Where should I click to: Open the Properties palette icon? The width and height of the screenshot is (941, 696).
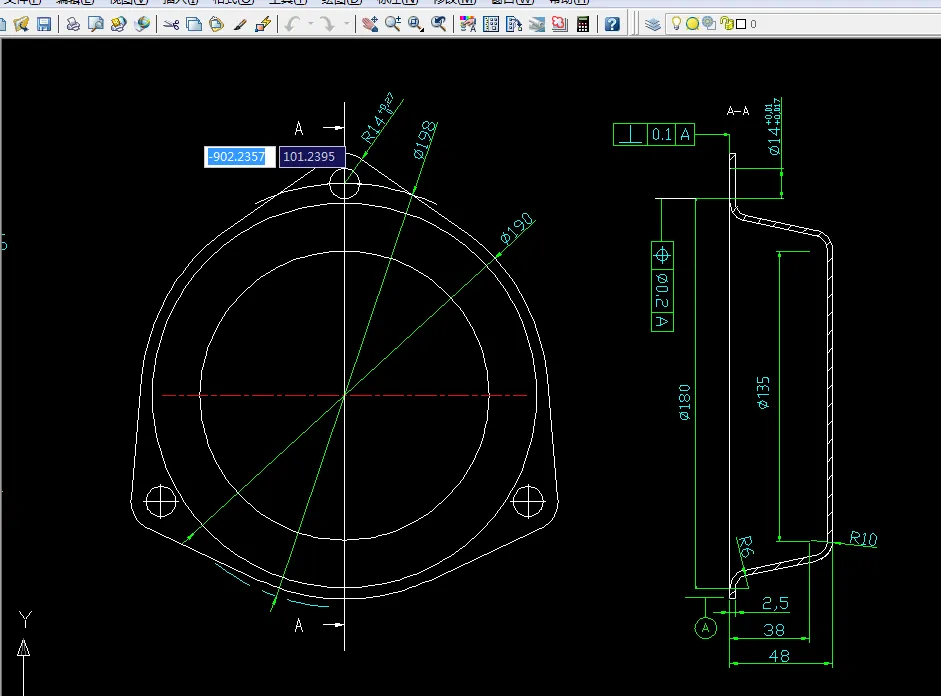[467, 24]
